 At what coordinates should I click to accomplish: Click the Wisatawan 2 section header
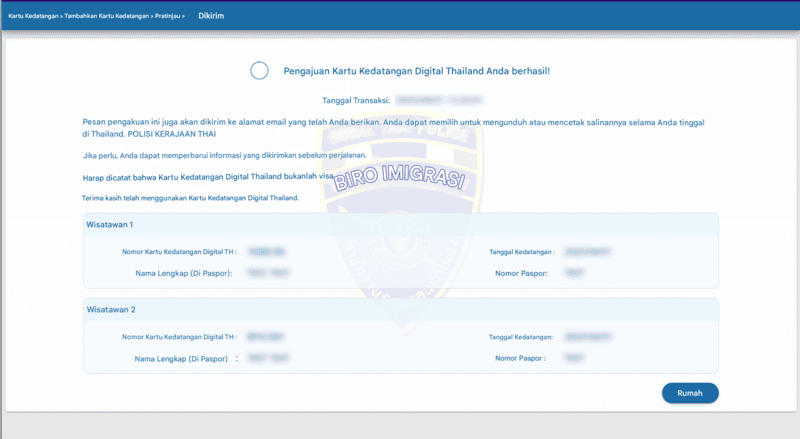pyautogui.click(x=110, y=310)
